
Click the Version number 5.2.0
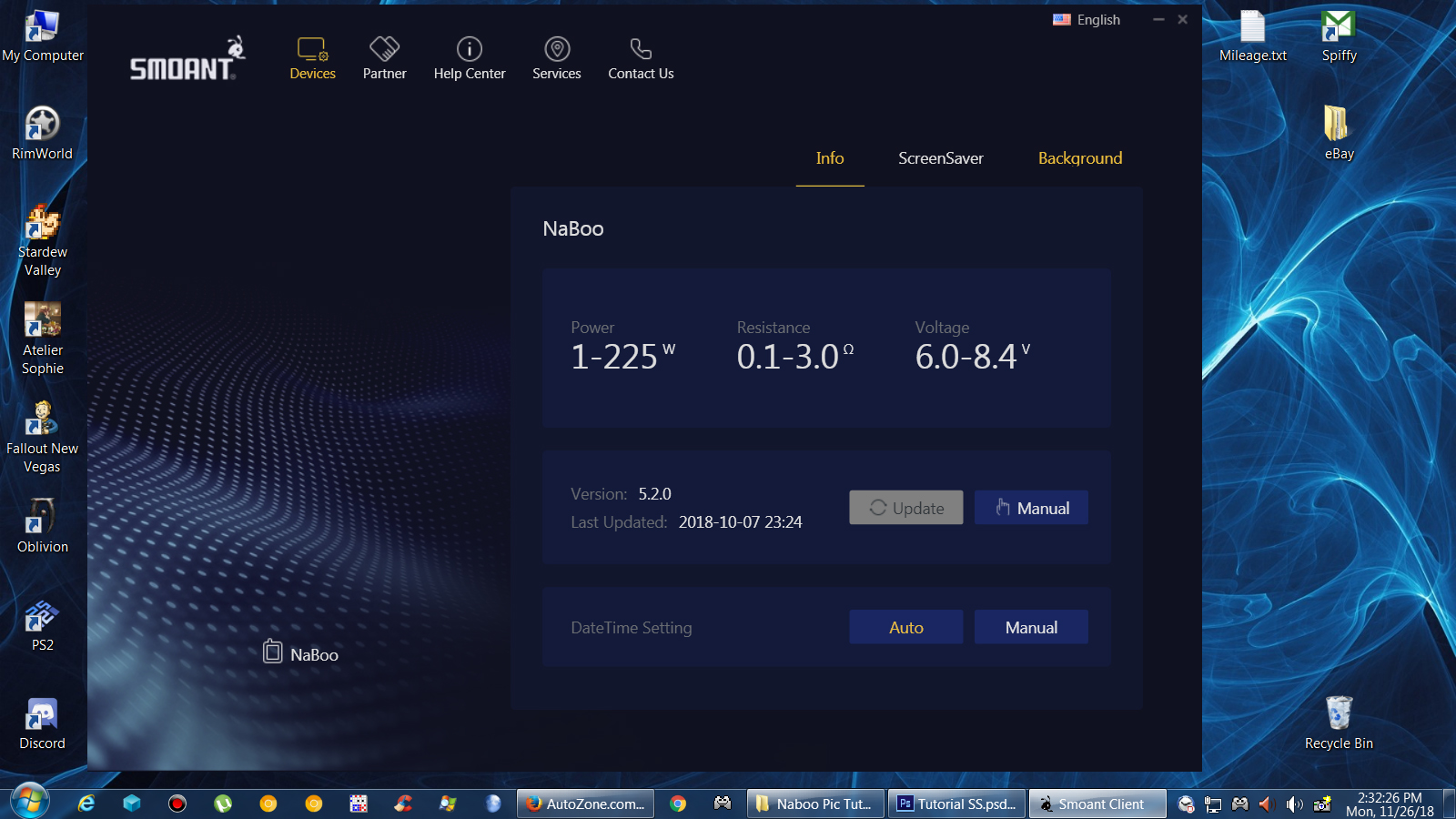pos(654,494)
